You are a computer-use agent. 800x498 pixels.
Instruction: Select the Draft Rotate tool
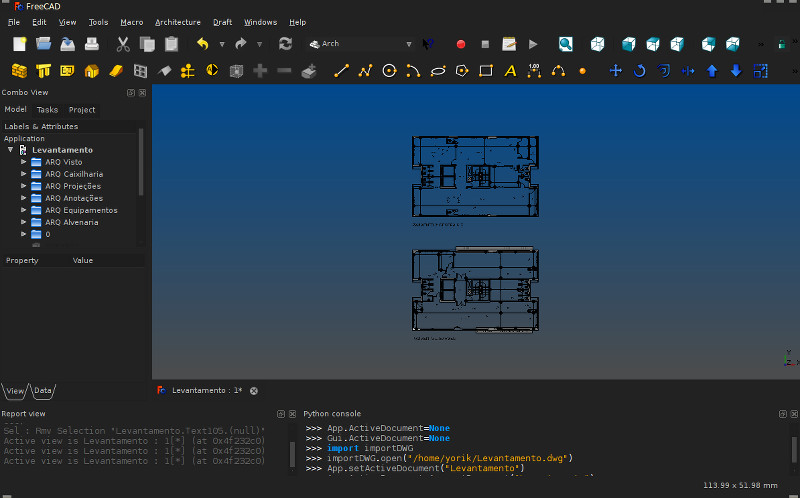639,71
